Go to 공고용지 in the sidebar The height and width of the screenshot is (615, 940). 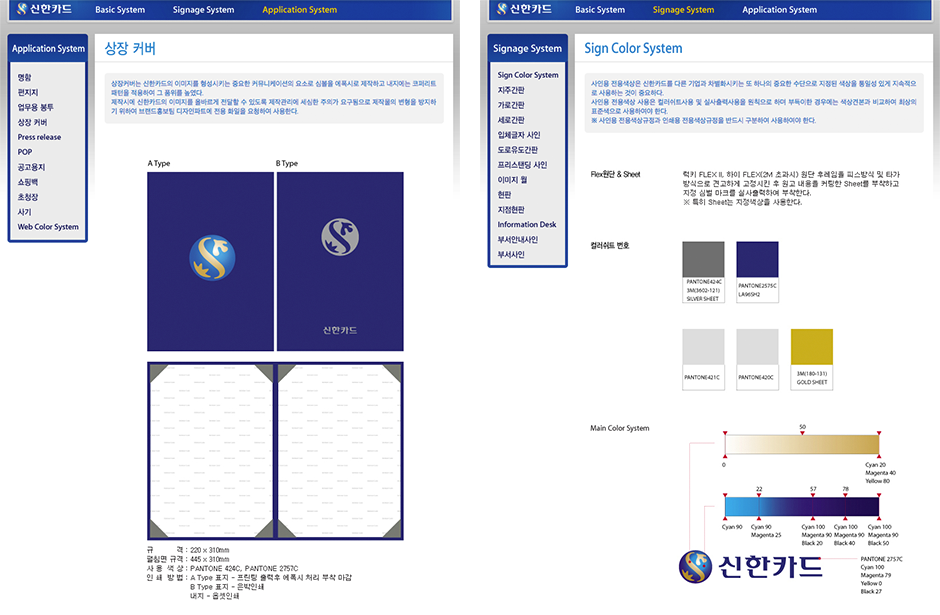tap(31, 167)
